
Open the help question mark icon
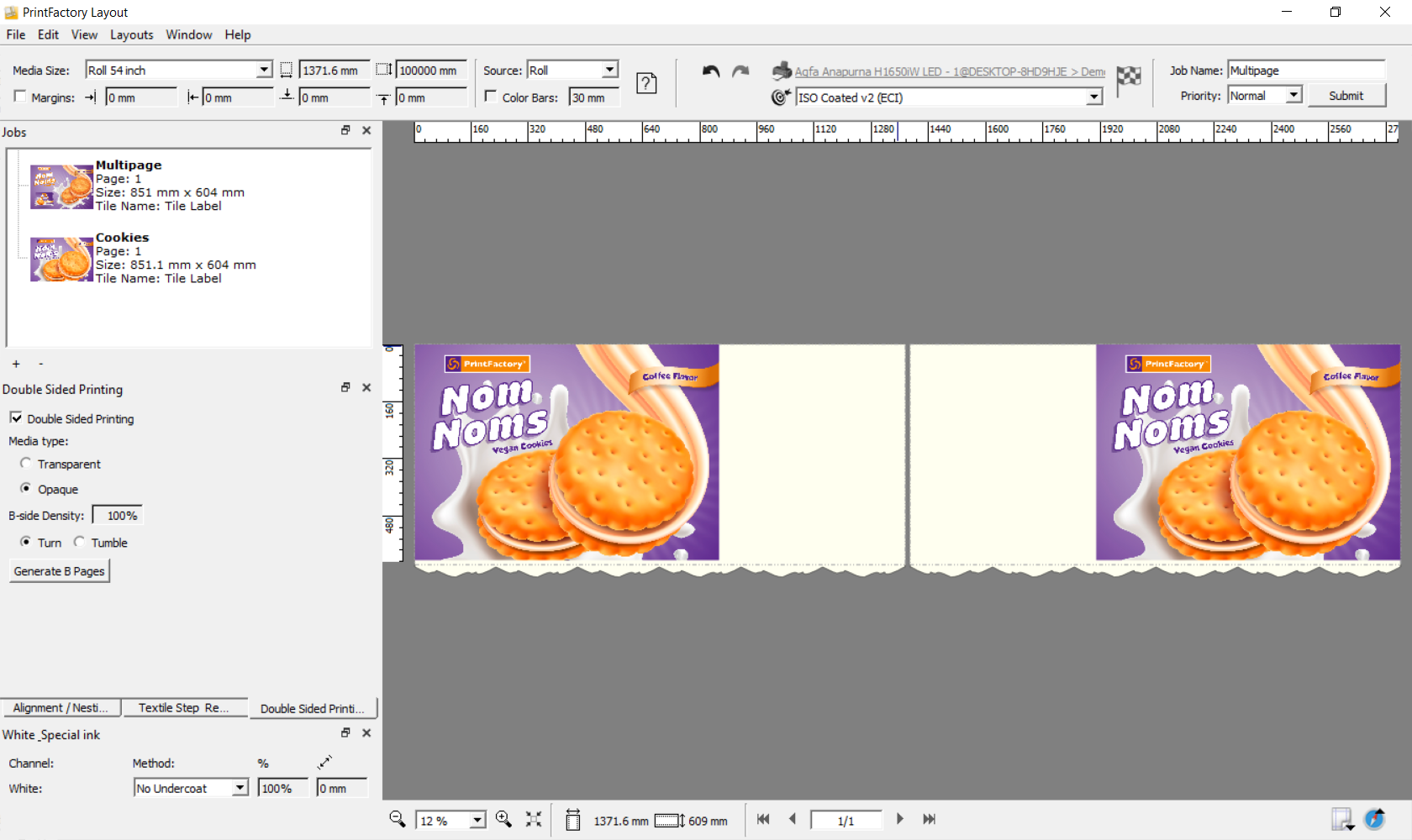coord(646,83)
